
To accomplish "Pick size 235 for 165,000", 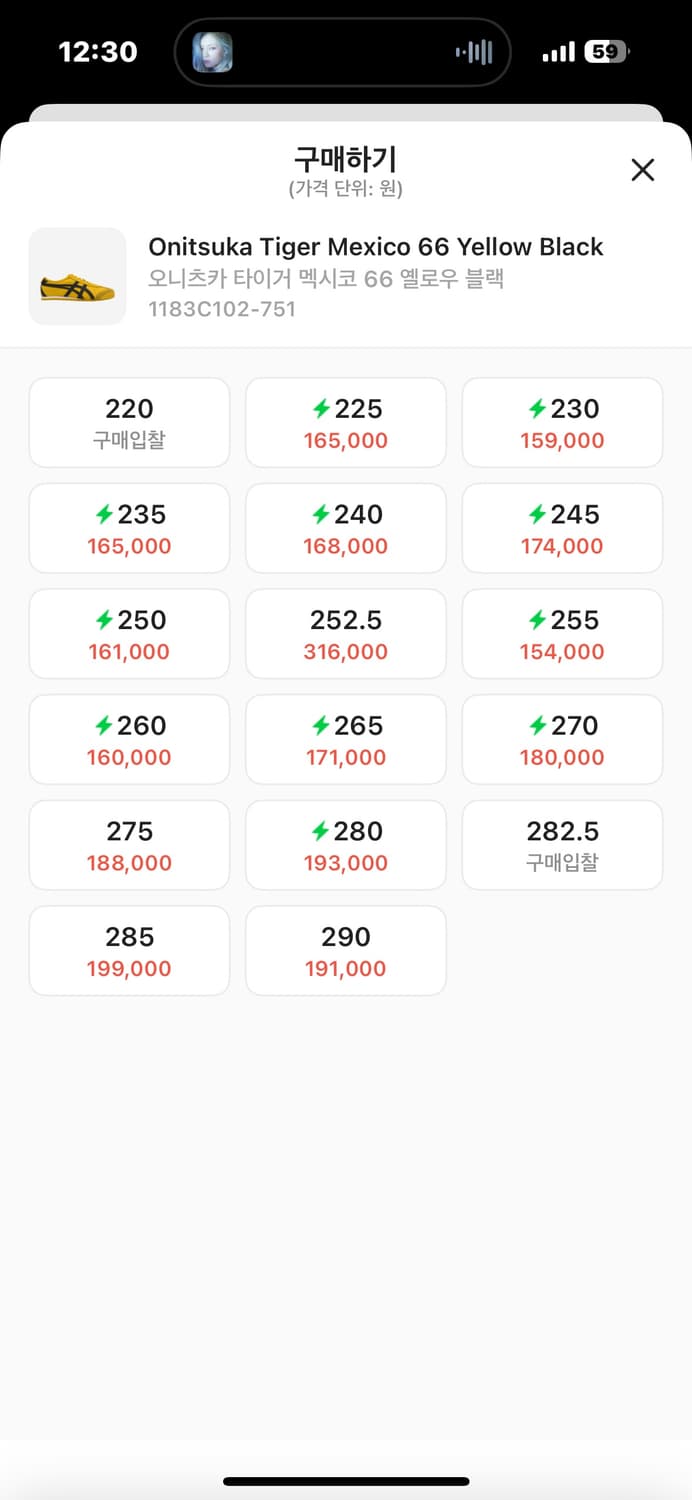I will coord(129,529).
